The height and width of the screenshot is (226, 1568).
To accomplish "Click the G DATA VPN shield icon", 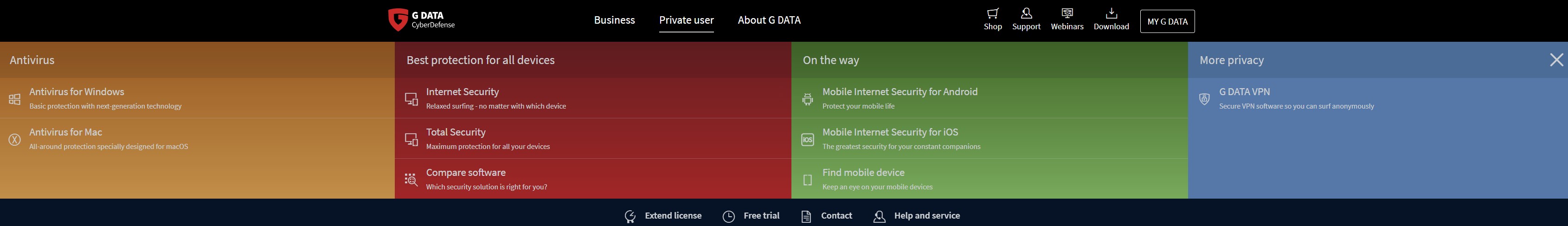I will click(x=1204, y=99).
